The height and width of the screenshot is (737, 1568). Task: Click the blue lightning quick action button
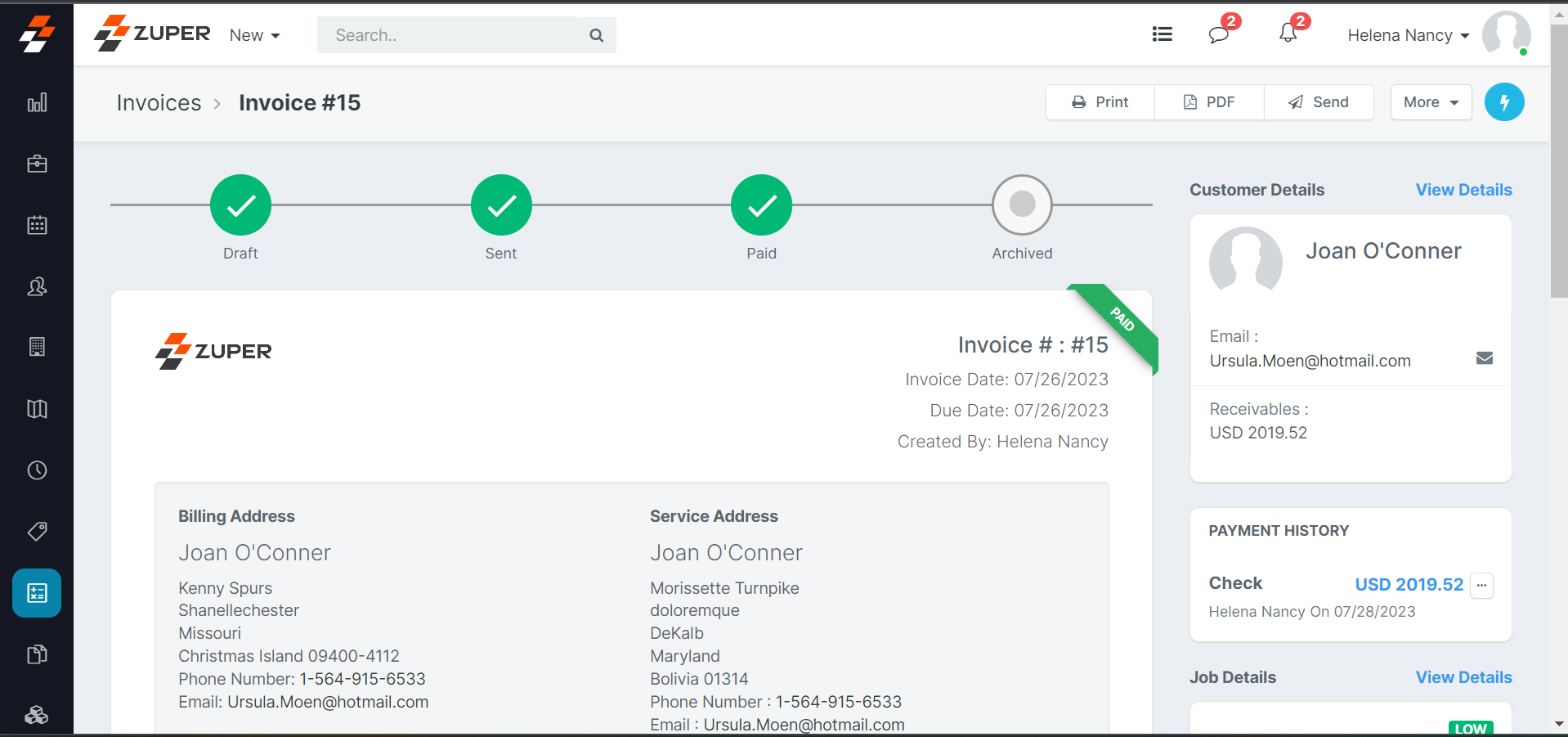point(1503,102)
